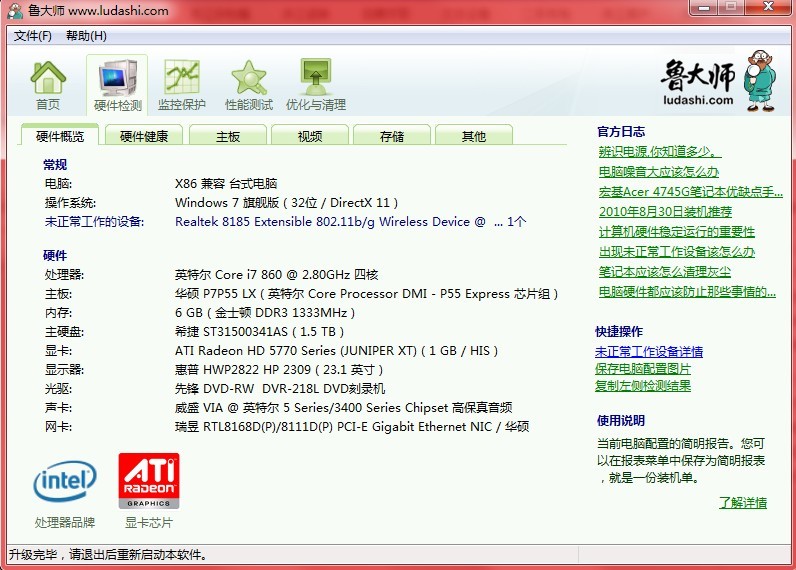This screenshot has width=796, height=570.
Task: Open the 2010年8月30日装机推荐 link
Action: pyautogui.click(x=665, y=212)
